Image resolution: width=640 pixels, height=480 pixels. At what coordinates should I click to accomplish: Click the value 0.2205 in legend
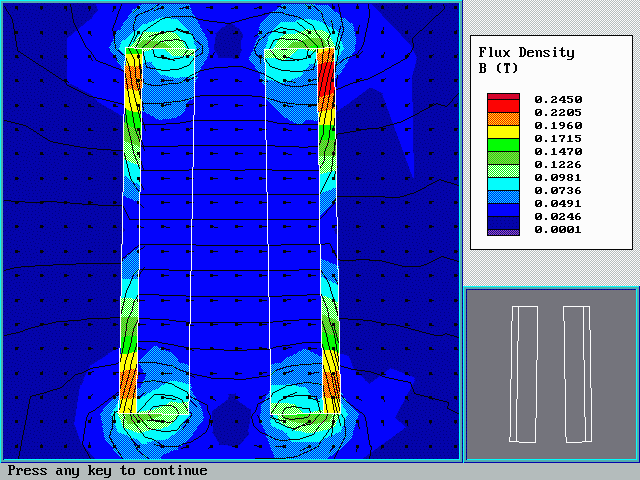558,113
